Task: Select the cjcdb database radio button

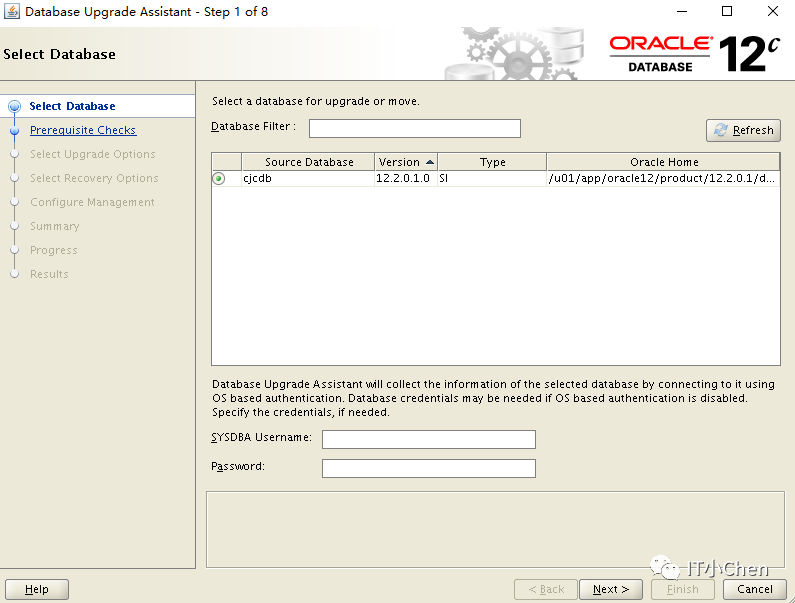Action: tap(219, 179)
